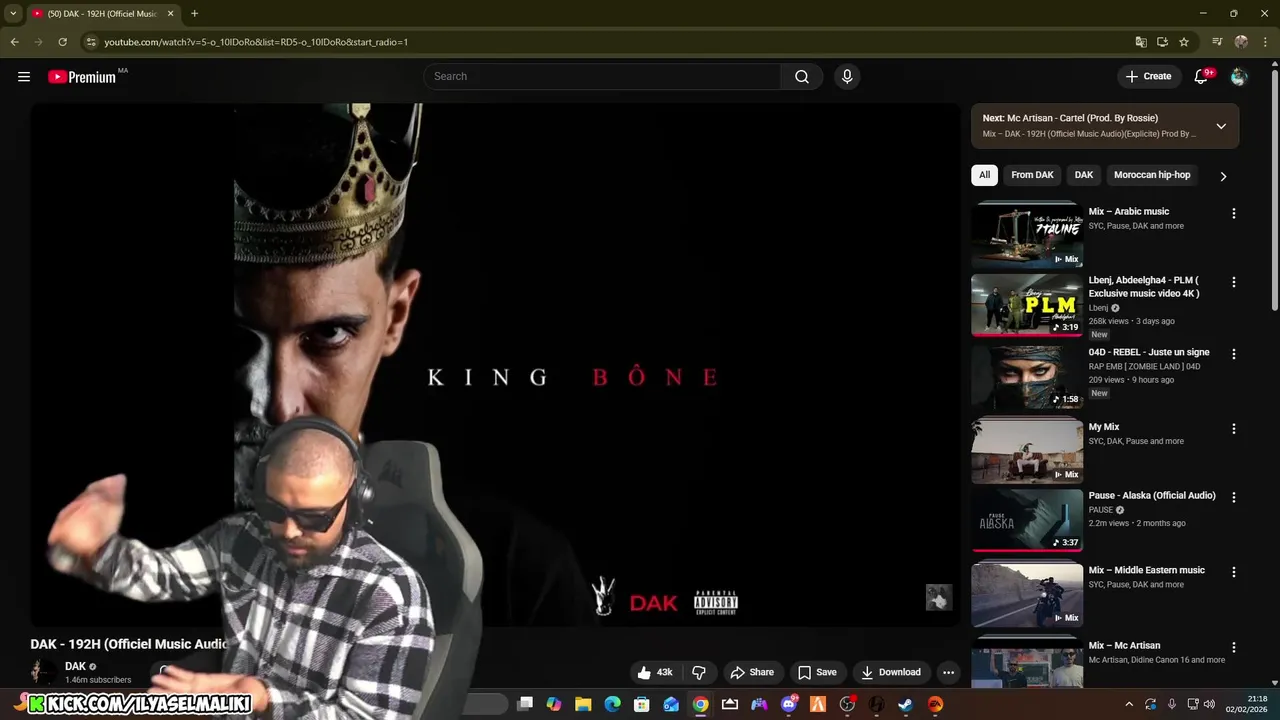Open Chrome profile avatar

(1241, 42)
